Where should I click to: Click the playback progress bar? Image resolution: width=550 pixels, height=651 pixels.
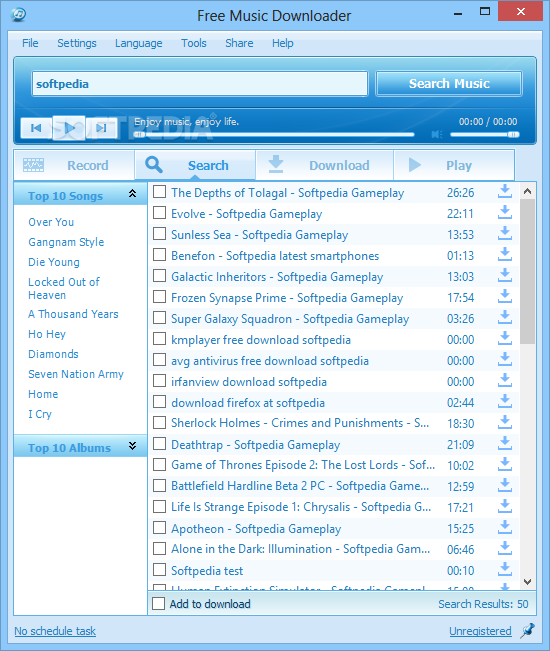[274, 135]
